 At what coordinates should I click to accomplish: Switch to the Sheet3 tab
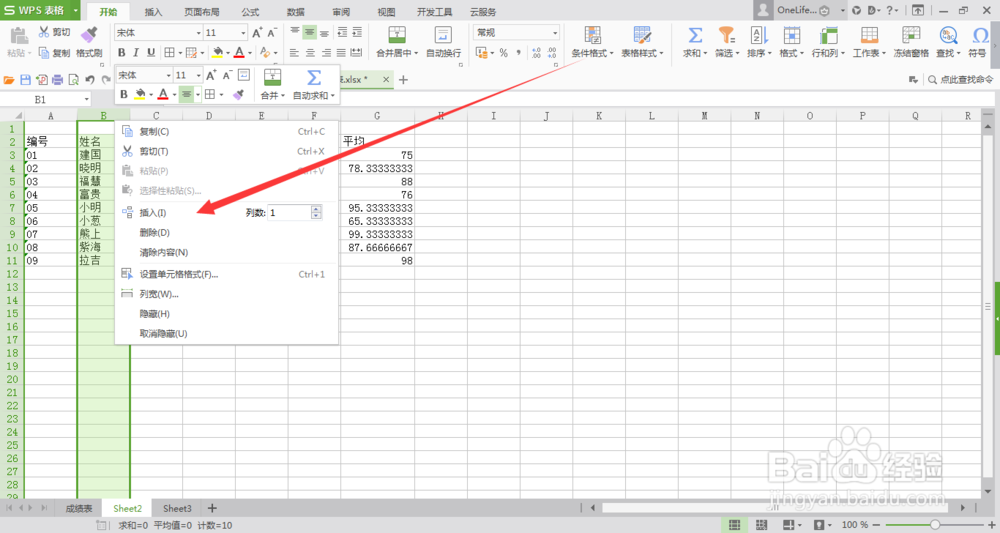click(x=177, y=508)
